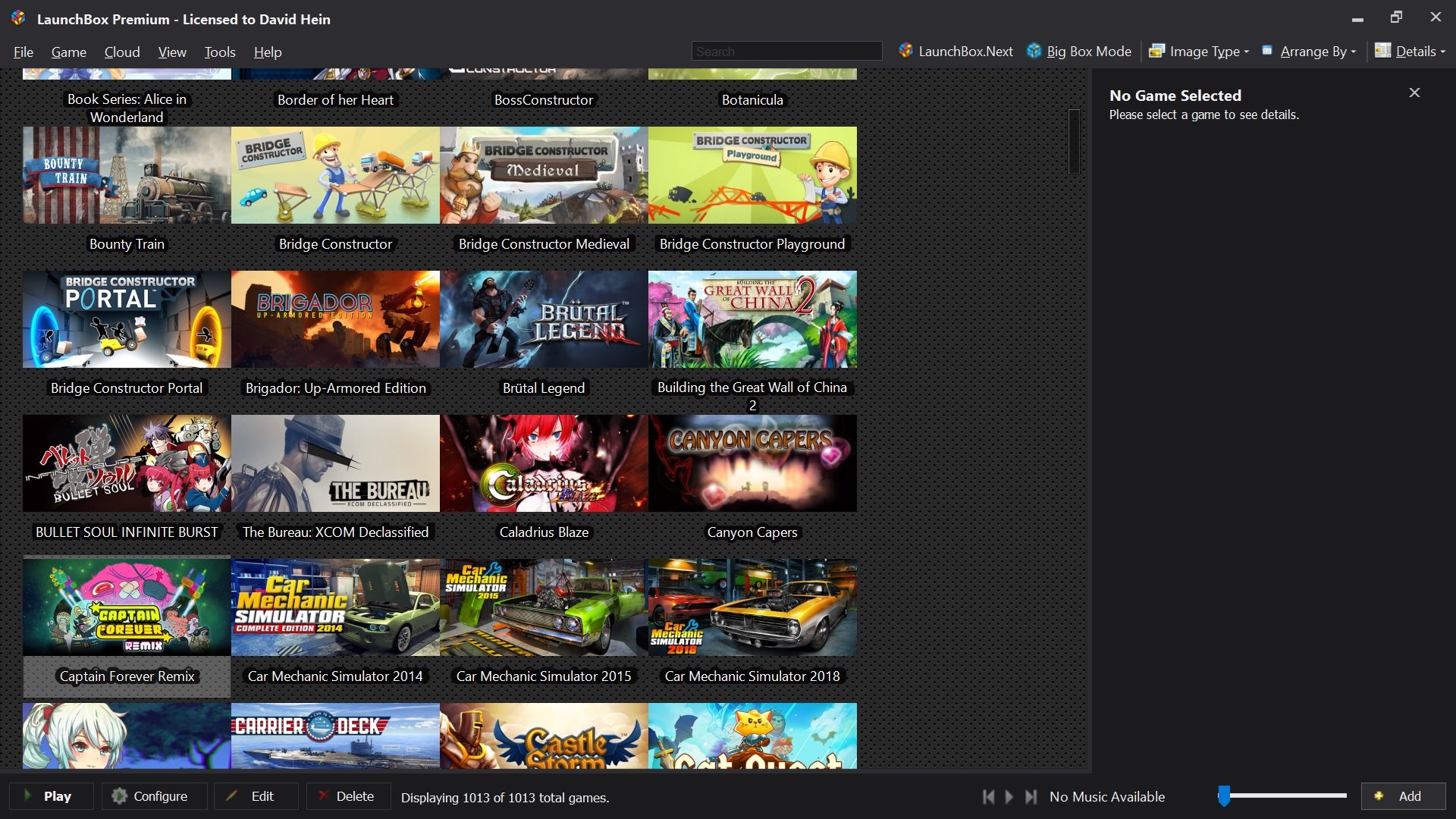The image size is (1456, 819).
Task: Select the Cat Quest cover
Action: pos(752,736)
